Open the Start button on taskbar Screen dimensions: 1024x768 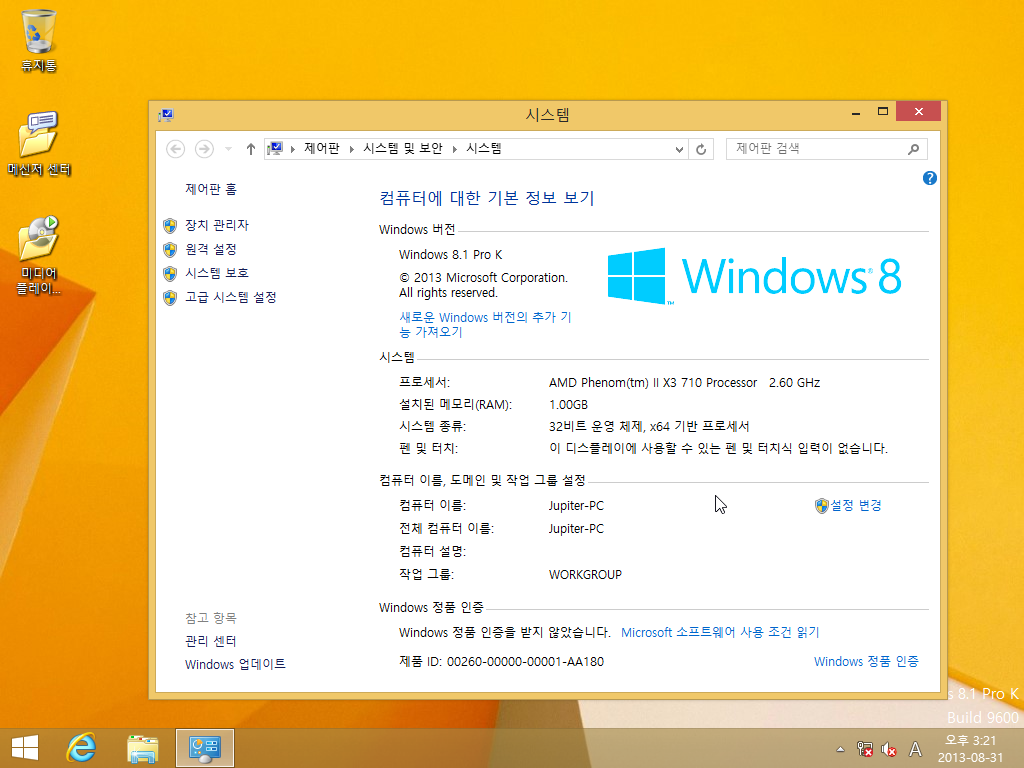25,748
